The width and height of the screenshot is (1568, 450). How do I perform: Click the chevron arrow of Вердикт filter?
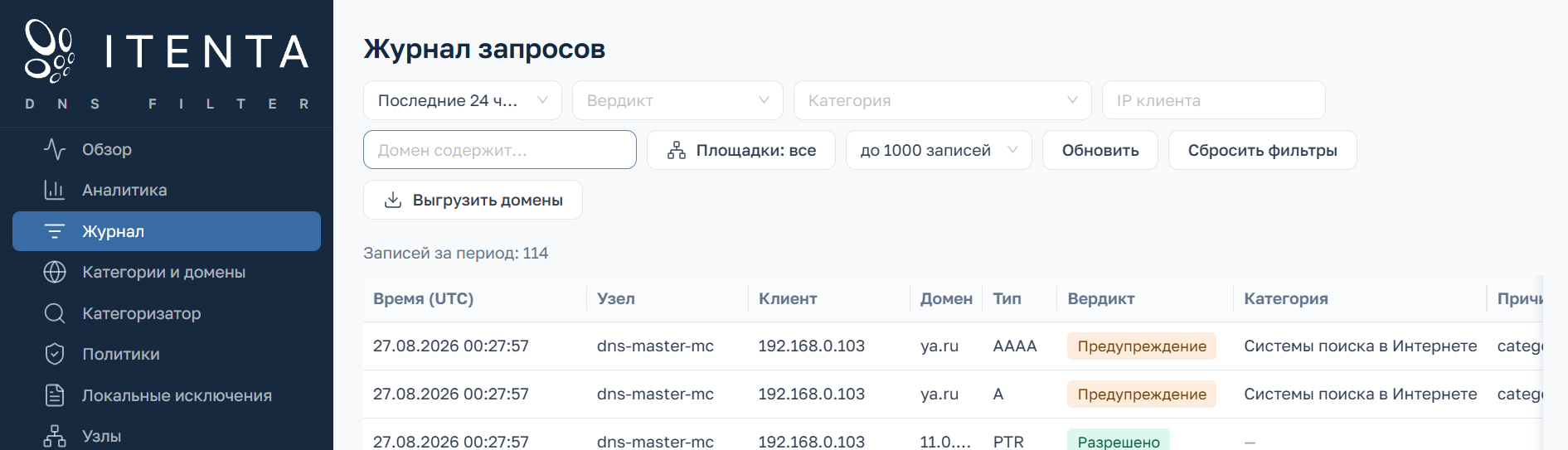pyautogui.click(x=764, y=100)
